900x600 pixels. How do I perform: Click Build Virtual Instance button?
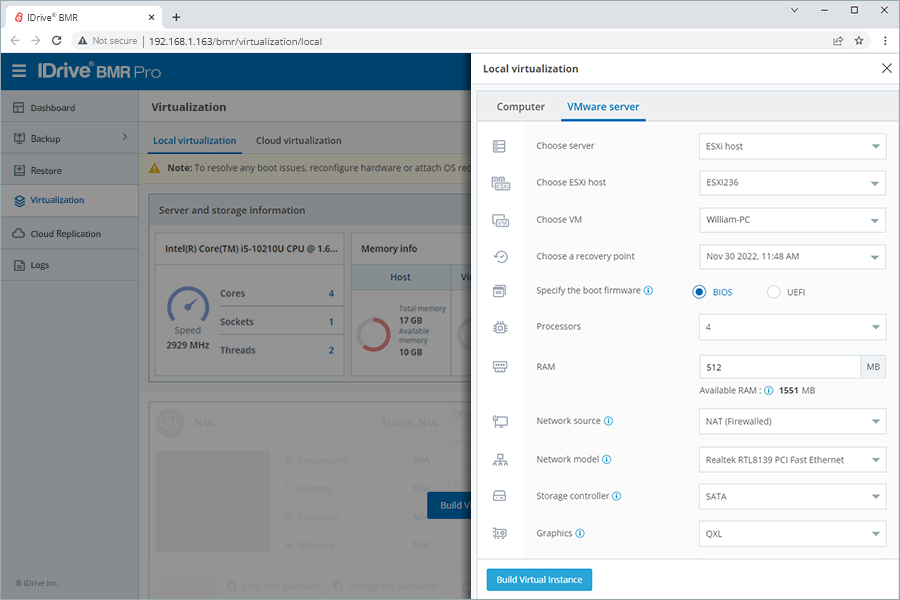[539, 580]
